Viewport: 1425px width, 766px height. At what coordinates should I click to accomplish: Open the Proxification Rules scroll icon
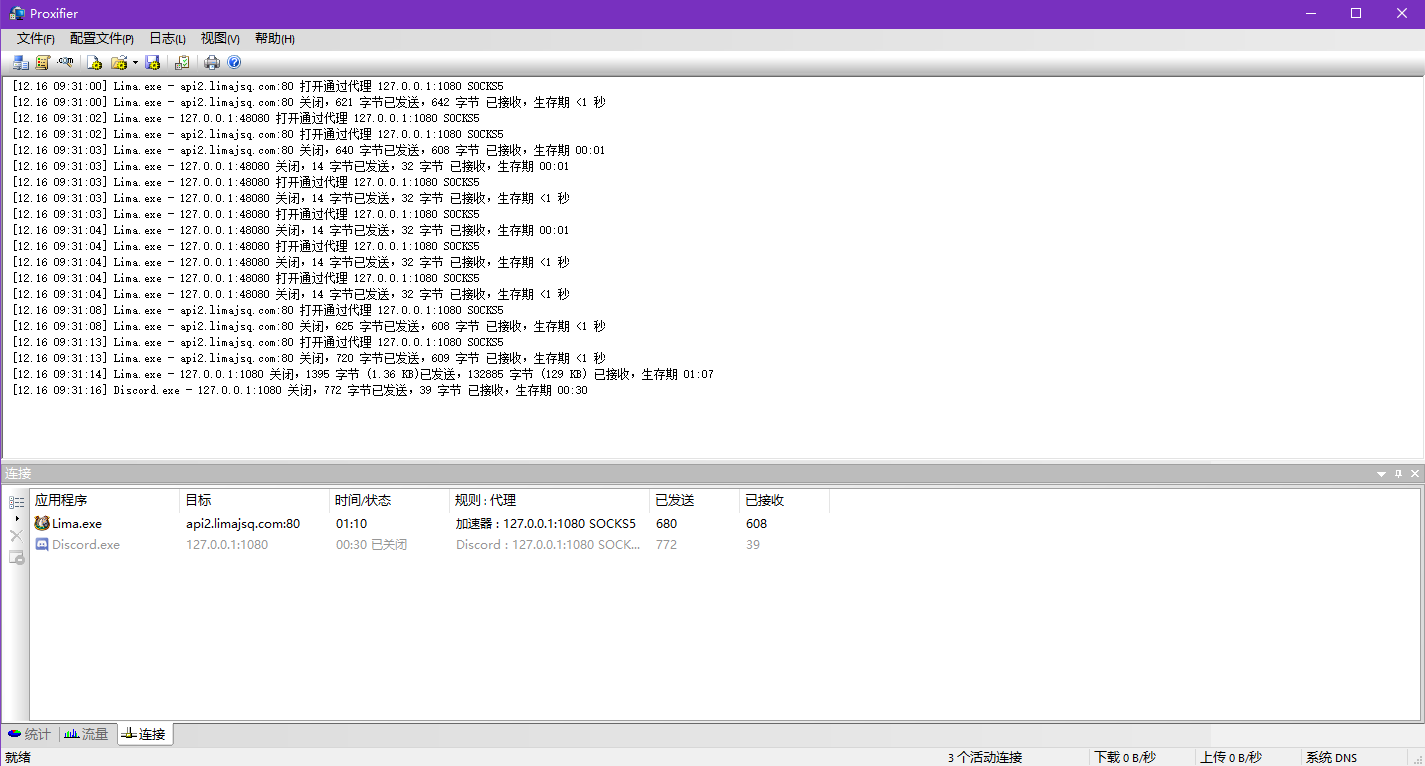tap(43, 62)
